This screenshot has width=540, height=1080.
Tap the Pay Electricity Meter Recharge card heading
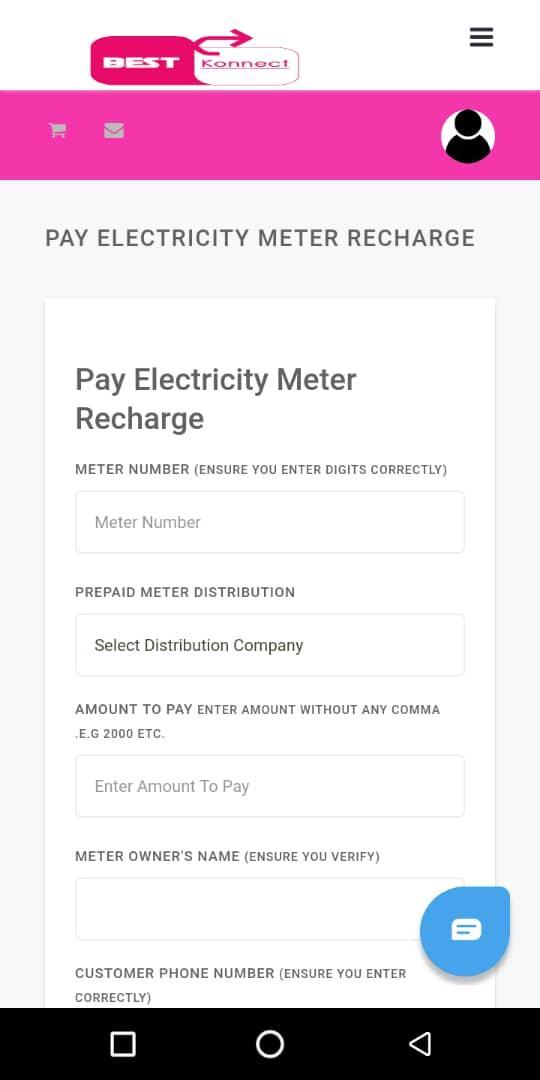tap(216, 399)
